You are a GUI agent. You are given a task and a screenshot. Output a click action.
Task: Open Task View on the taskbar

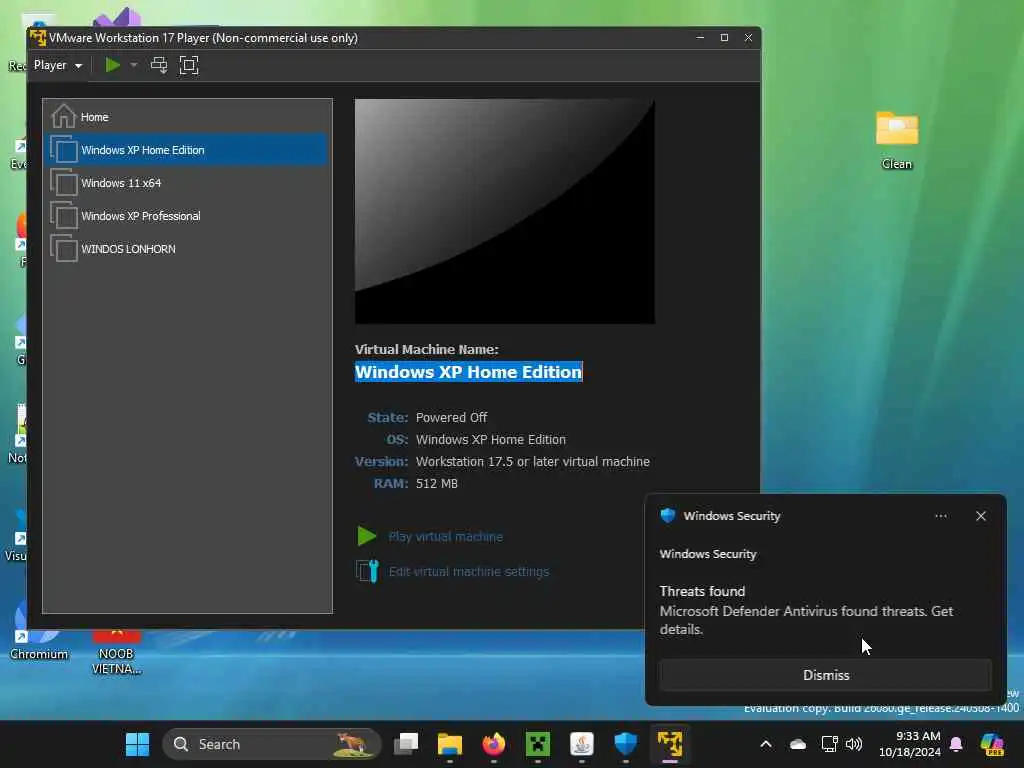(x=406, y=744)
